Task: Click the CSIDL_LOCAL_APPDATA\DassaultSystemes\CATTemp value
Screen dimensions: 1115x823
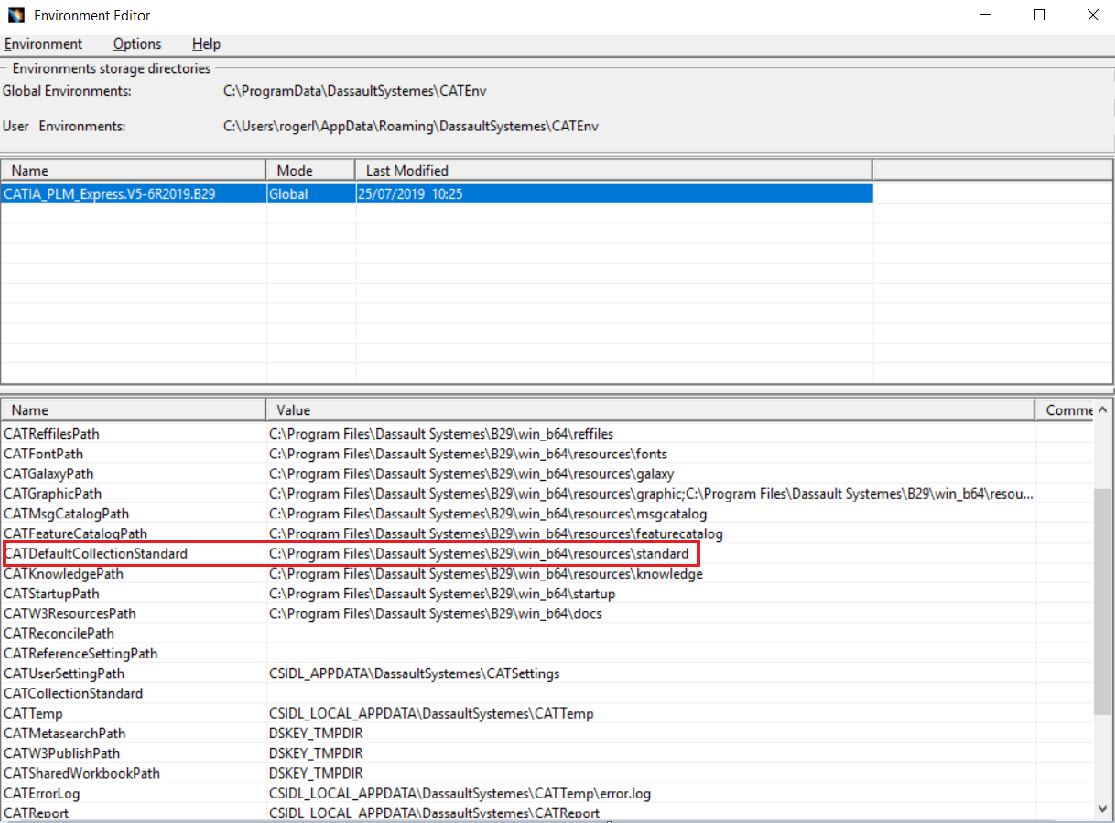Action: tap(431, 713)
